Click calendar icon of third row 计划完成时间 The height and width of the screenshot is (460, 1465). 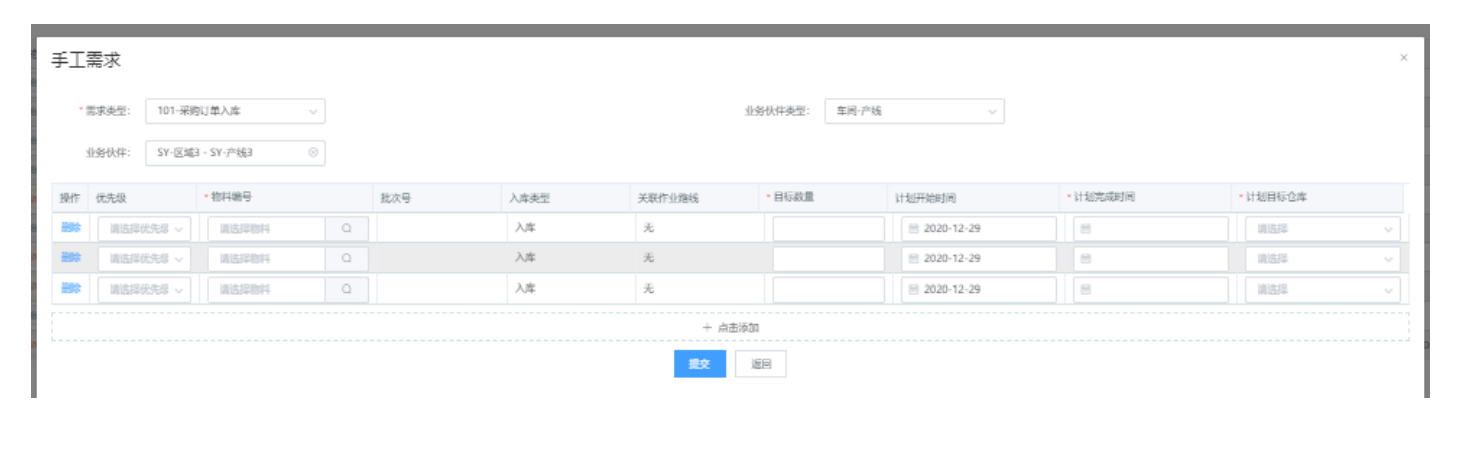click(1086, 289)
